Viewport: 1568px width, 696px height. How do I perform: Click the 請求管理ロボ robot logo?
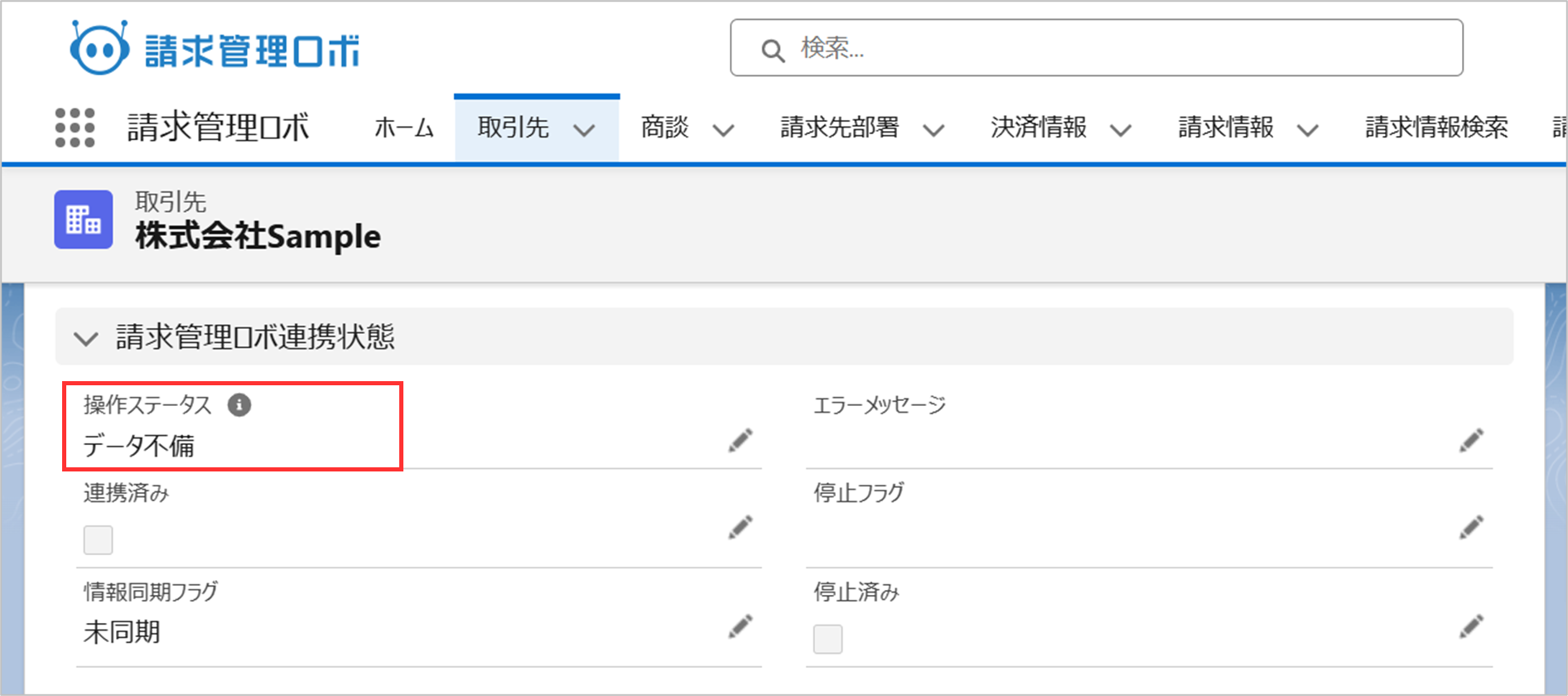tap(99, 48)
